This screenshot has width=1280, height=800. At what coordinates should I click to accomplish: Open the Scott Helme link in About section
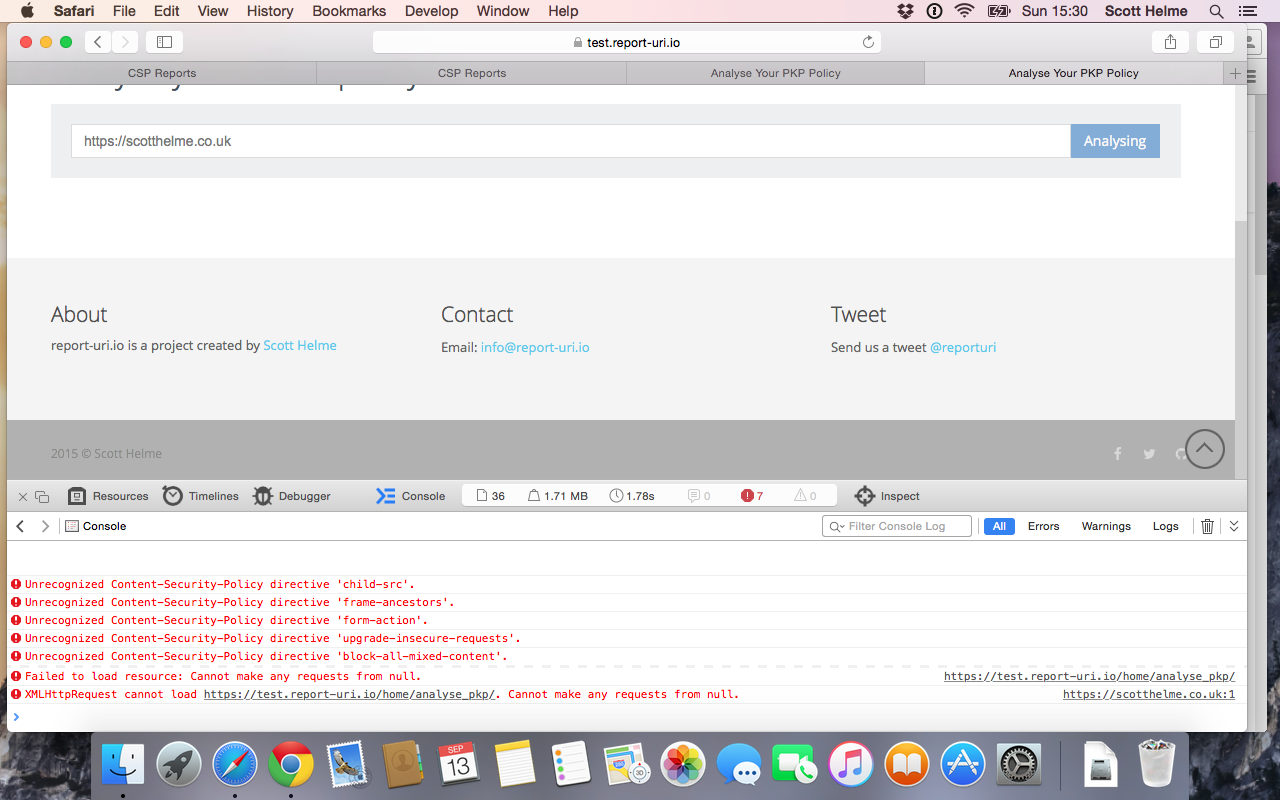pos(299,345)
